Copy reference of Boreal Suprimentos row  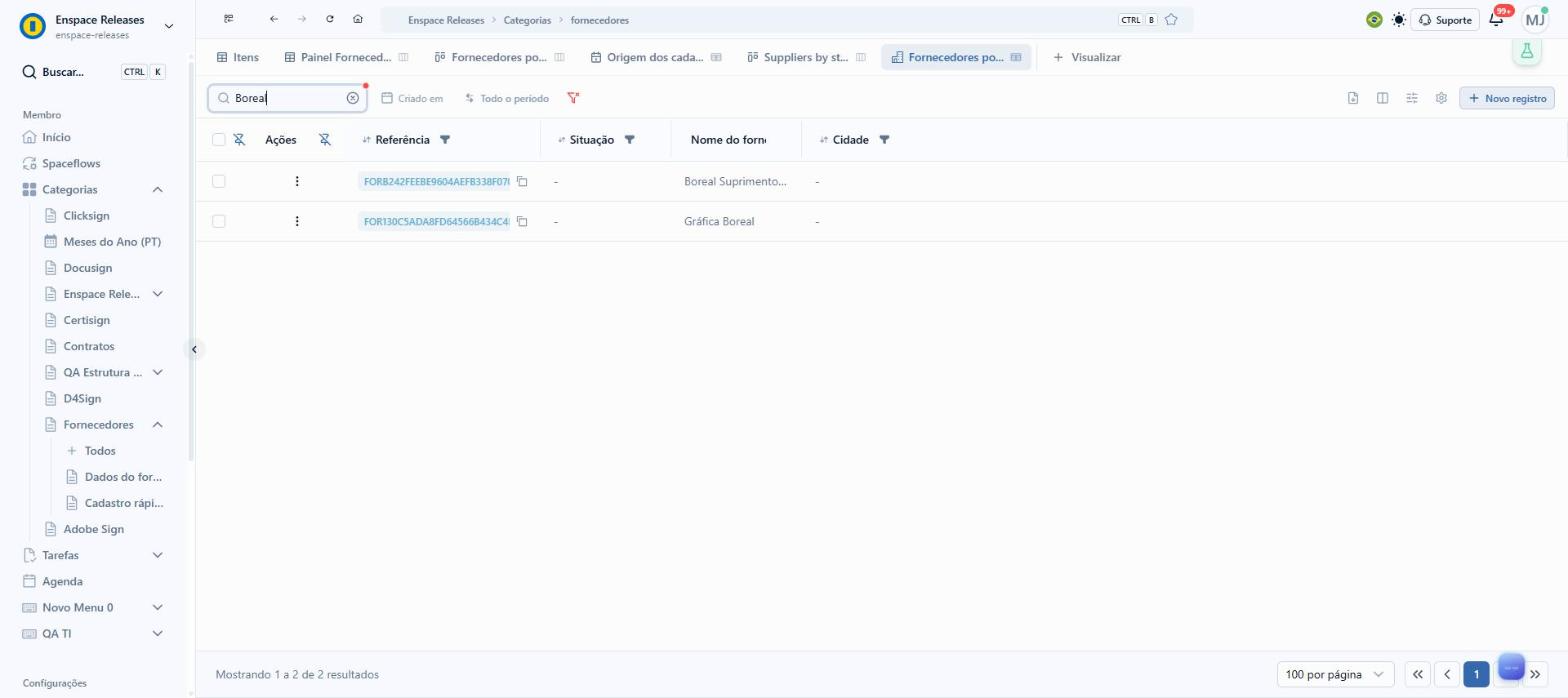tap(522, 181)
